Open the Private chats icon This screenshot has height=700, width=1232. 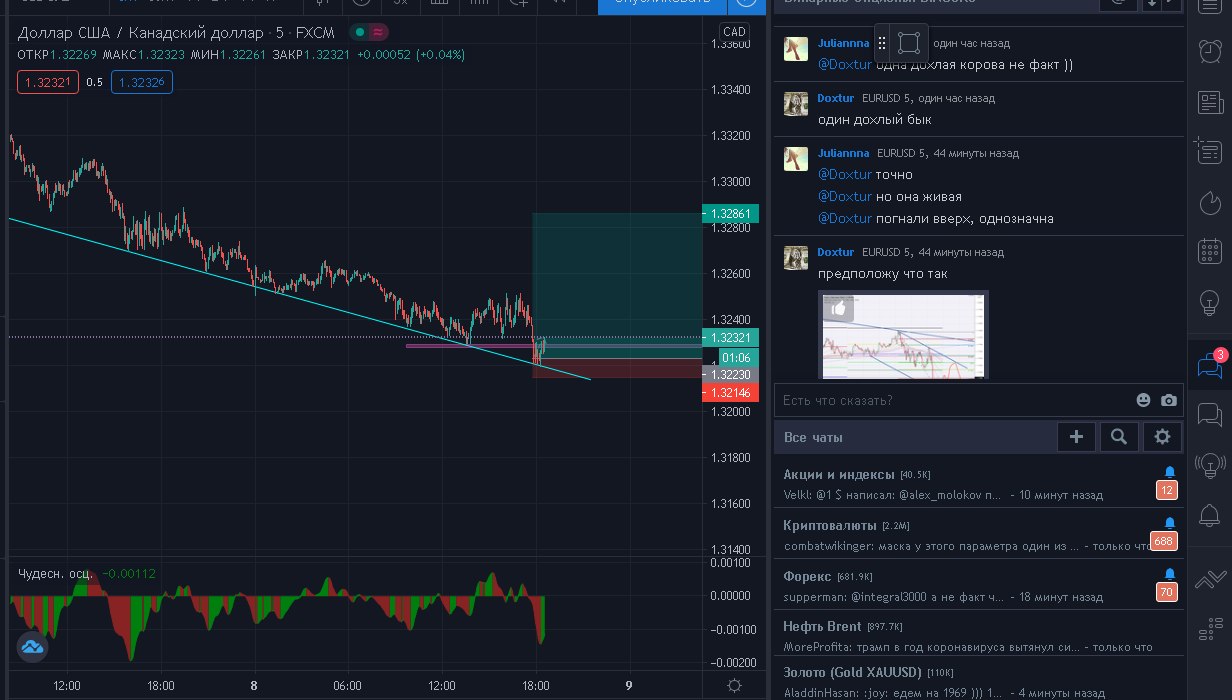[1209, 414]
